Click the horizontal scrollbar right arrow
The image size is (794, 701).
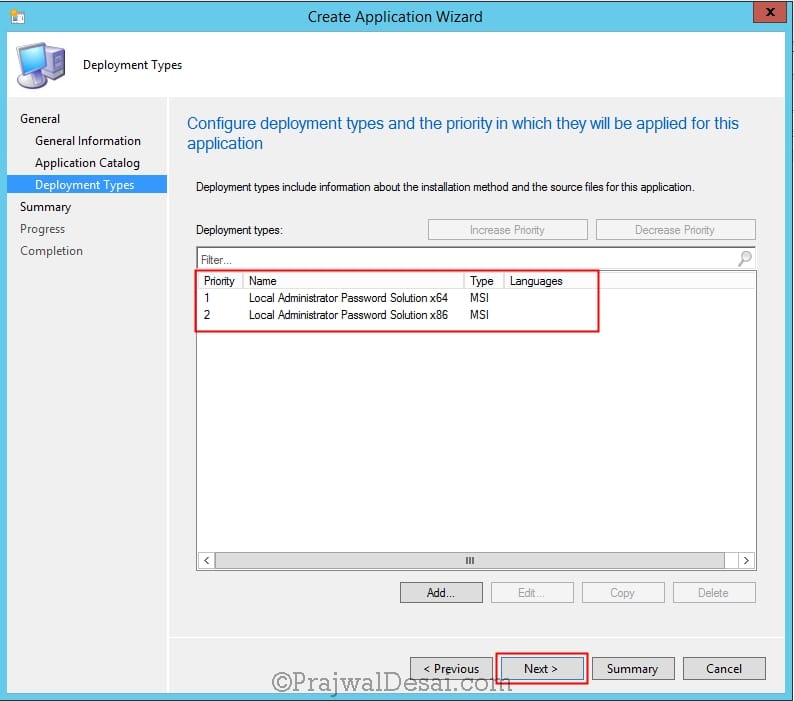point(746,560)
